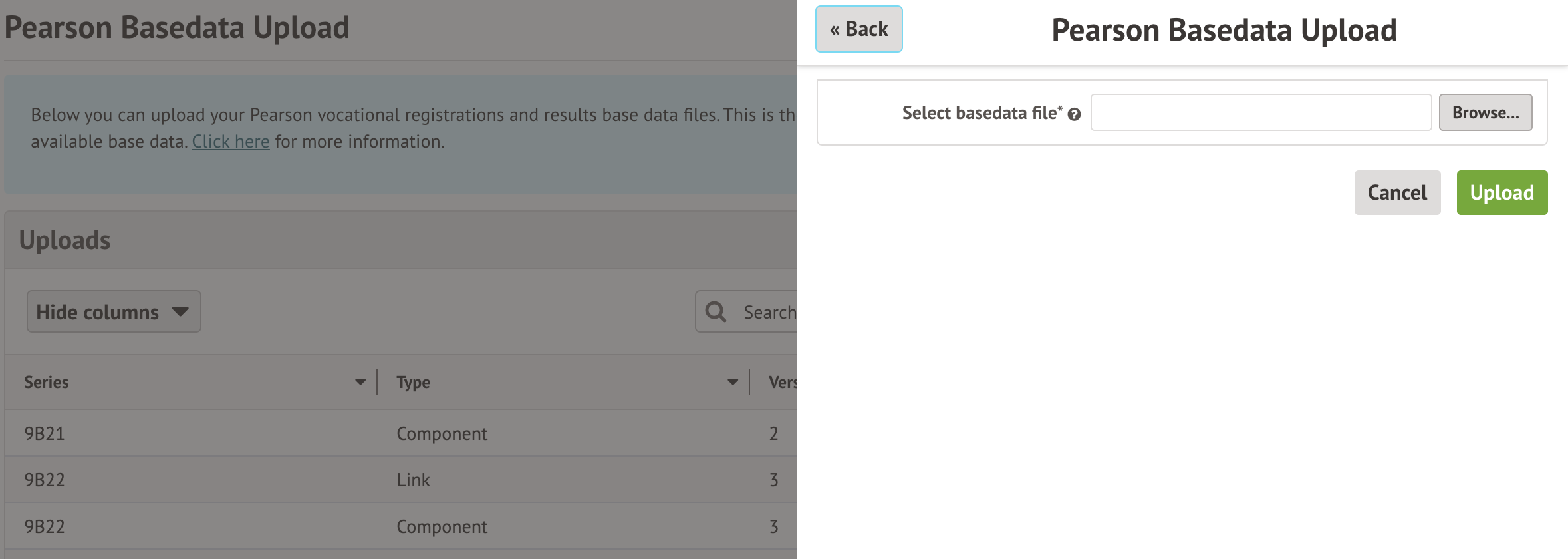Image resolution: width=1568 pixels, height=559 pixels.
Task: Open the Hide columns dropdown
Action: tap(114, 311)
